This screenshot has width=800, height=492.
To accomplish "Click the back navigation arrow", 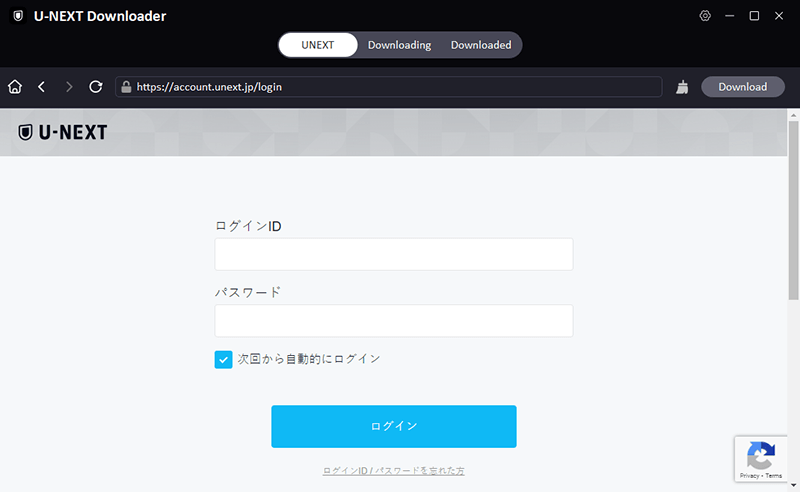I will pyautogui.click(x=41, y=87).
